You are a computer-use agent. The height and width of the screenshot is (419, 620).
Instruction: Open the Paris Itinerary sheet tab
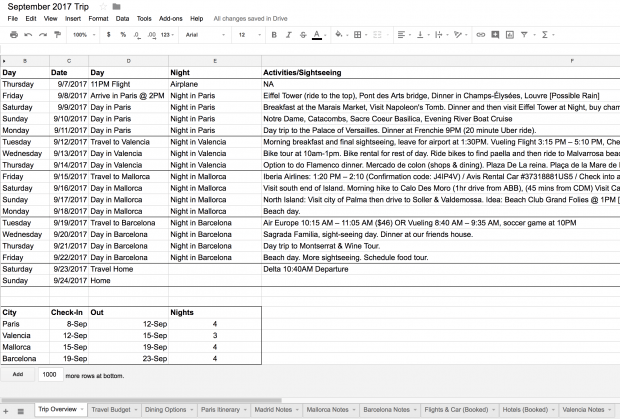click(222, 410)
